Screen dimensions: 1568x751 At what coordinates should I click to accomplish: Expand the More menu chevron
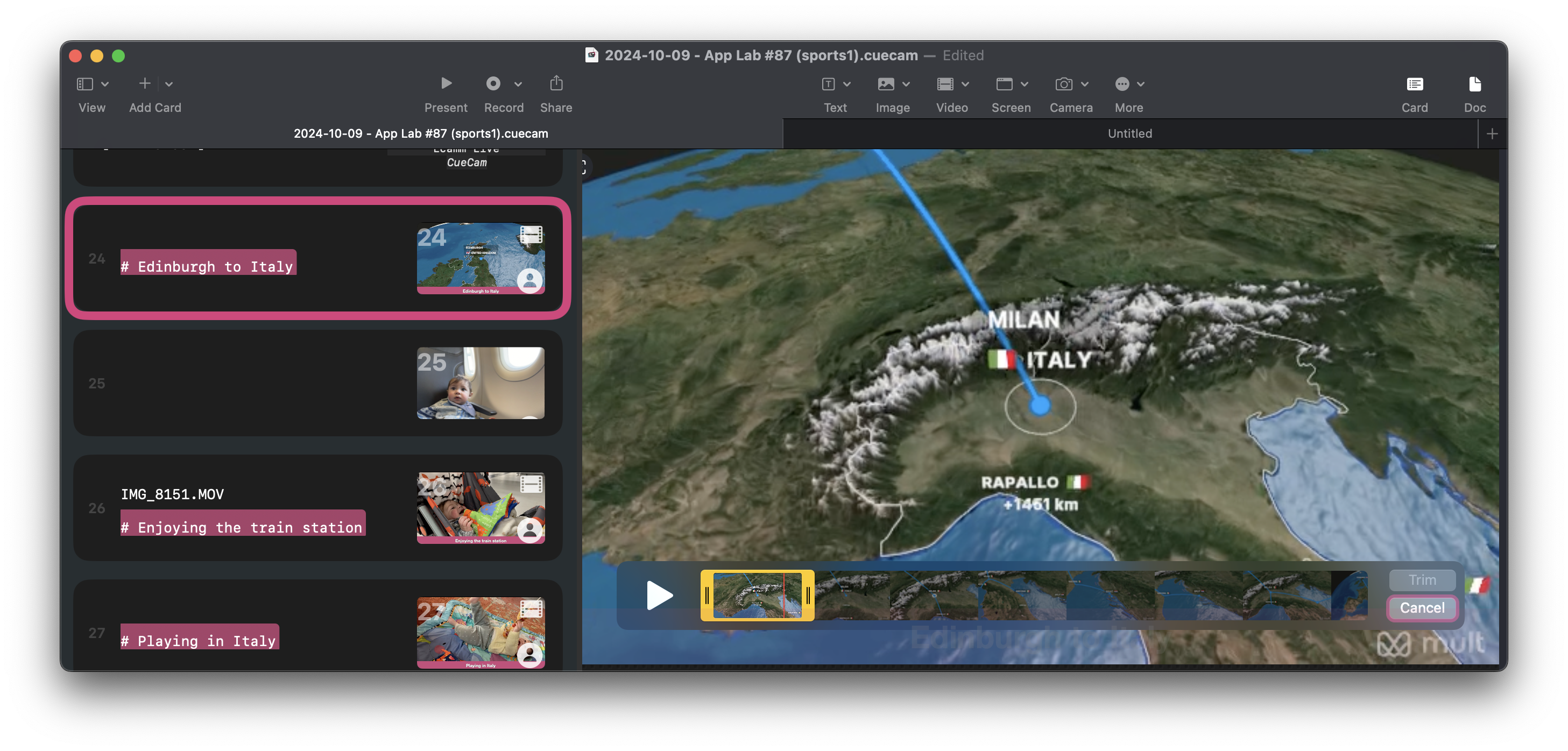[x=1141, y=84]
